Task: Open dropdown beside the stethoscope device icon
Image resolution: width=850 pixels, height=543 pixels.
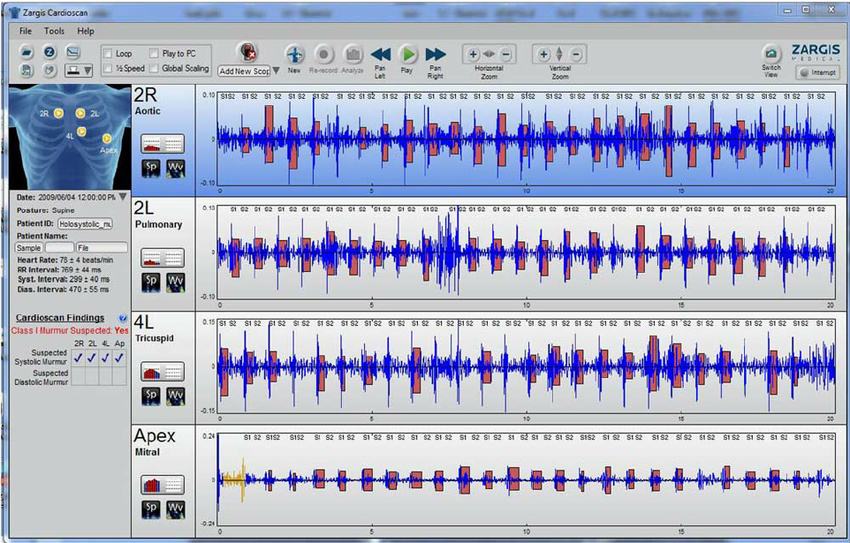Action: 89,70
